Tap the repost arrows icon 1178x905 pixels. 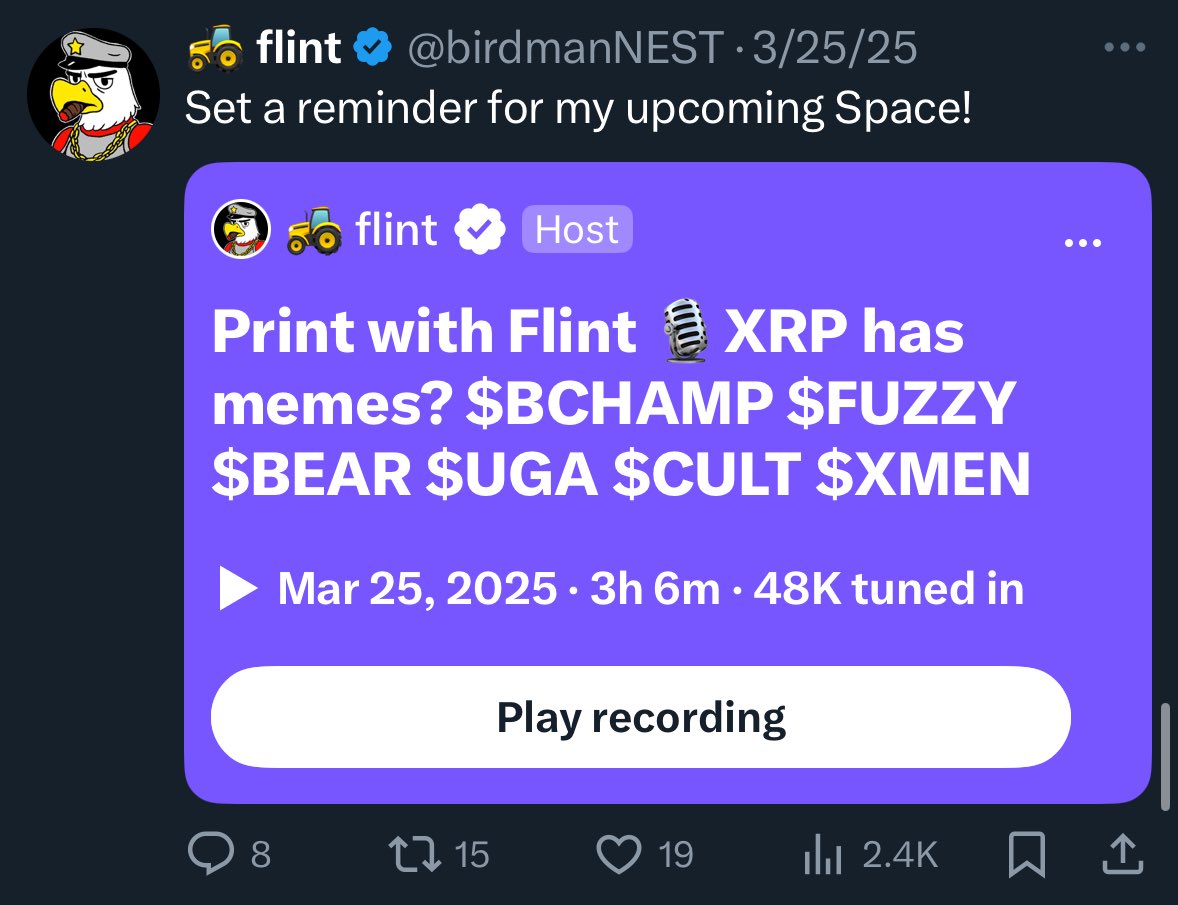[414, 855]
